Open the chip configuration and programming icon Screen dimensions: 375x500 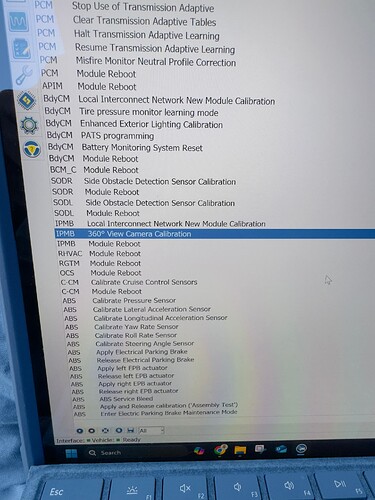click(27, 100)
